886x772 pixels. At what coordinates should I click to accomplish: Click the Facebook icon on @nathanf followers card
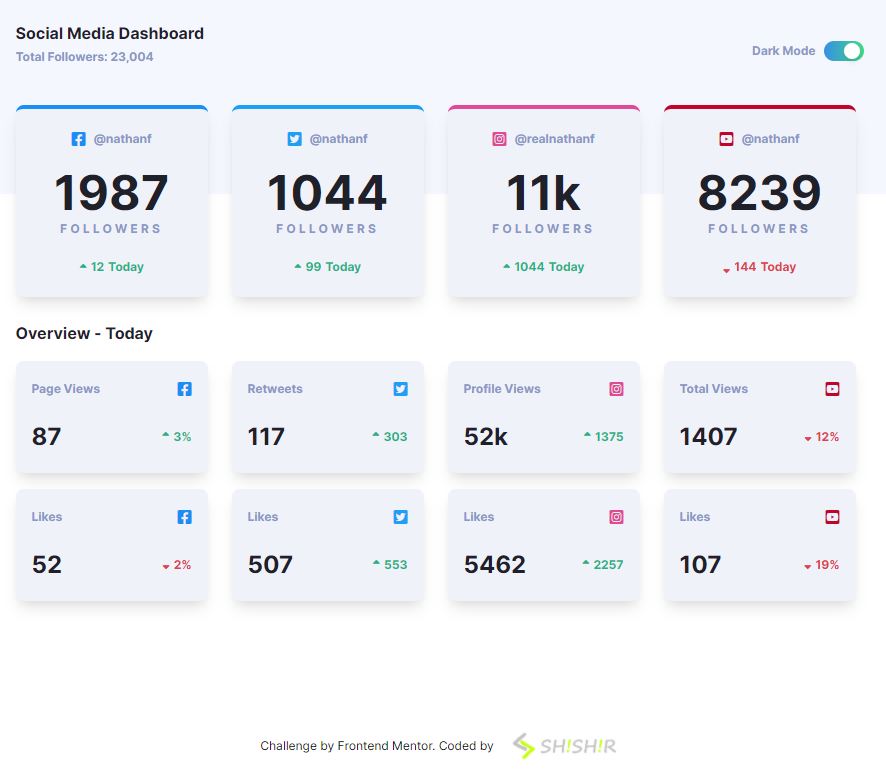tap(79, 139)
